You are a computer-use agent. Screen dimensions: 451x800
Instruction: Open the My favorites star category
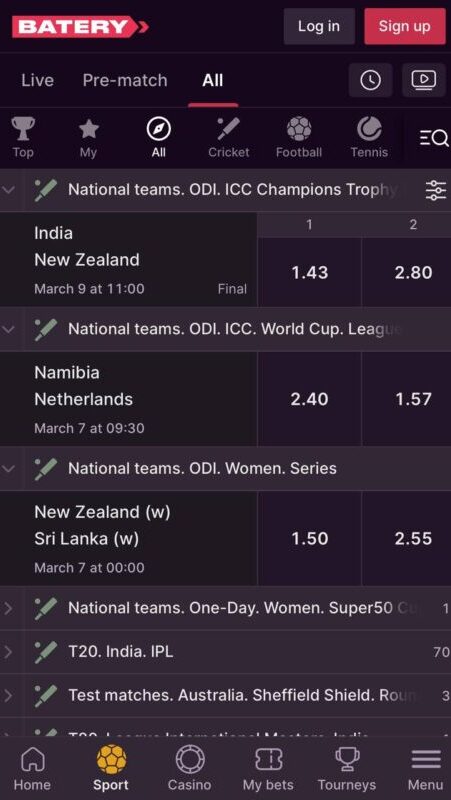[x=88, y=137]
